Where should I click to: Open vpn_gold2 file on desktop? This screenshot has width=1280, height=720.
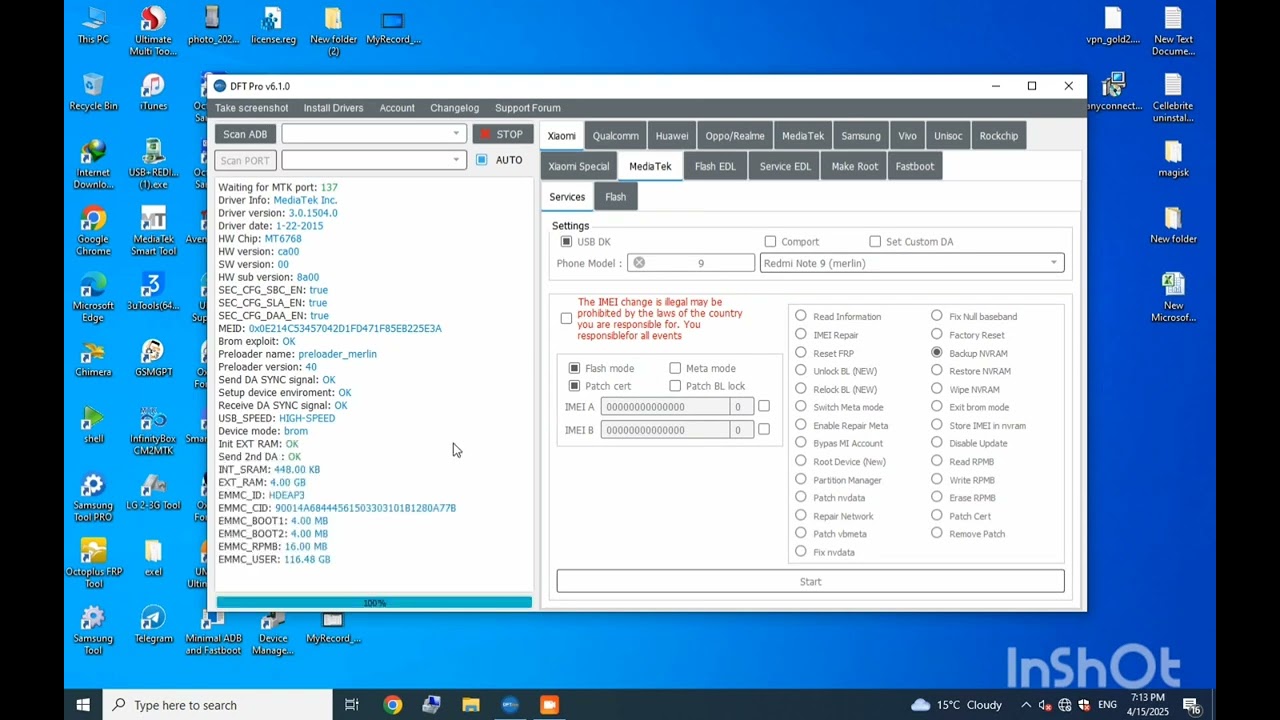pyautogui.click(x=1113, y=26)
